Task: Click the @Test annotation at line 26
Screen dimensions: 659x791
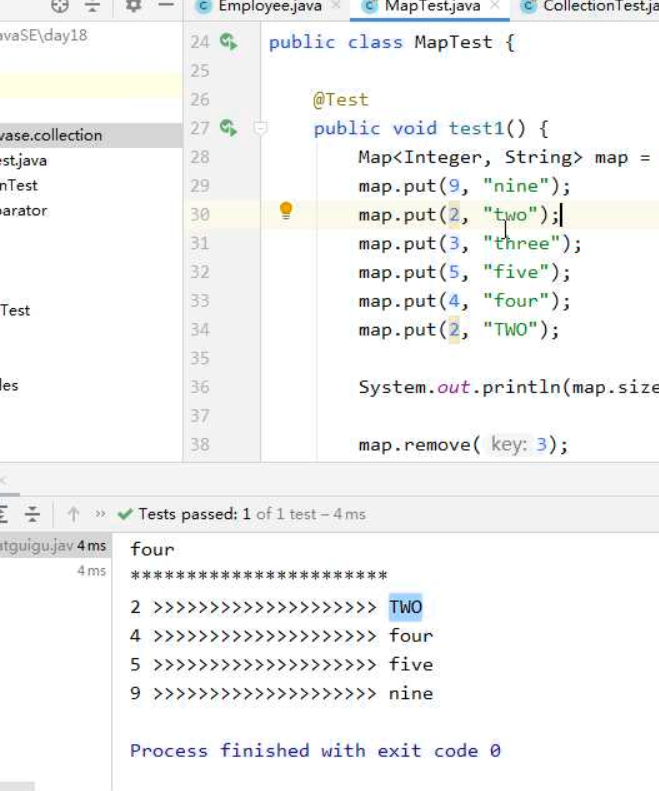Action: pos(341,99)
